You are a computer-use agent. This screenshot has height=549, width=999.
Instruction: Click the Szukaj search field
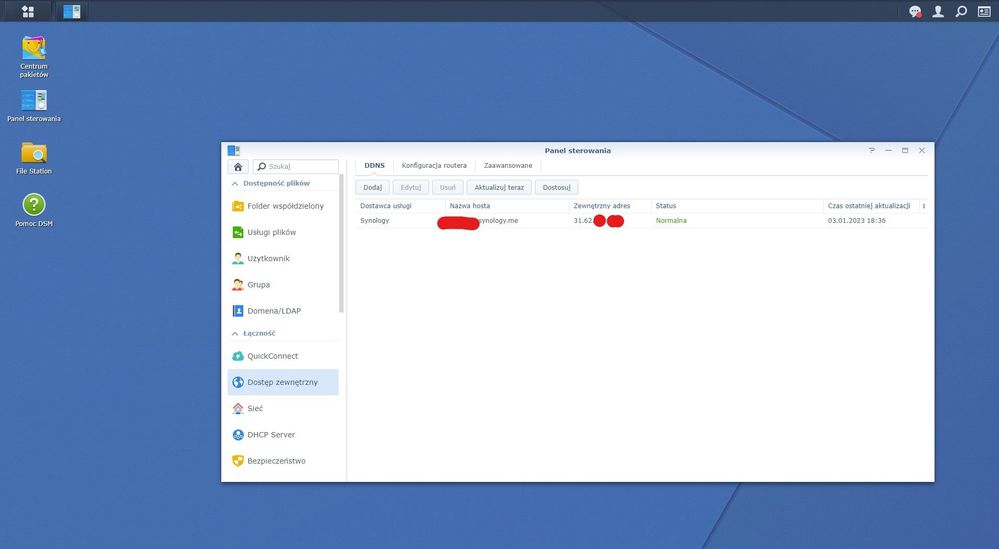coord(296,167)
